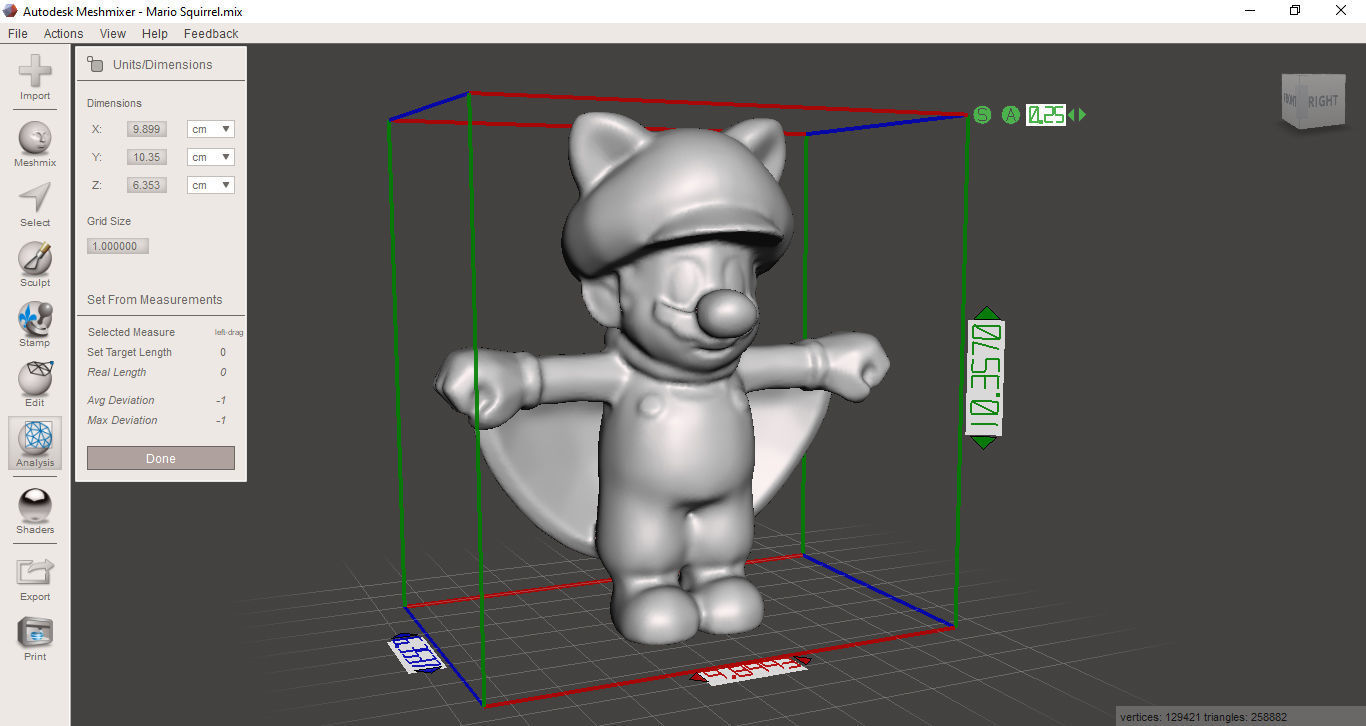The width and height of the screenshot is (1366, 726).
Task: Click the Autodesk Meshmixer title bar logo
Action: point(11,11)
